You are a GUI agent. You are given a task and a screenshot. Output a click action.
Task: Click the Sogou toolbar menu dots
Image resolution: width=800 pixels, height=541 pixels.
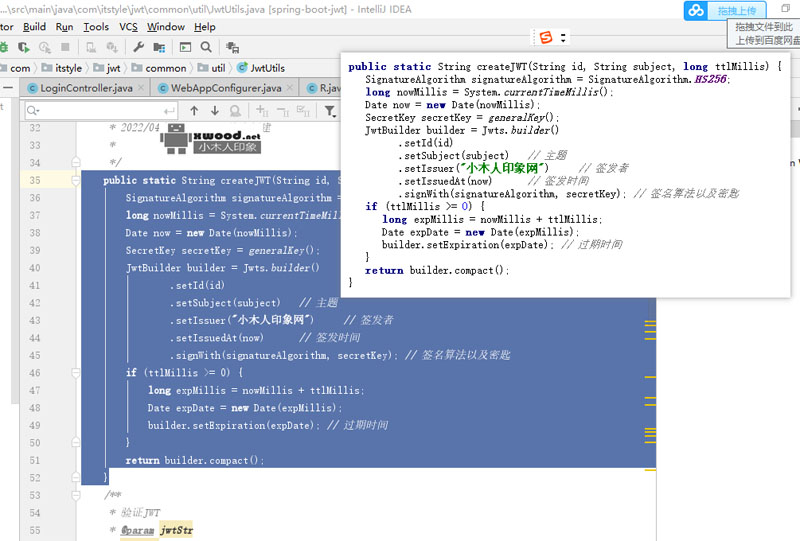[563, 38]
